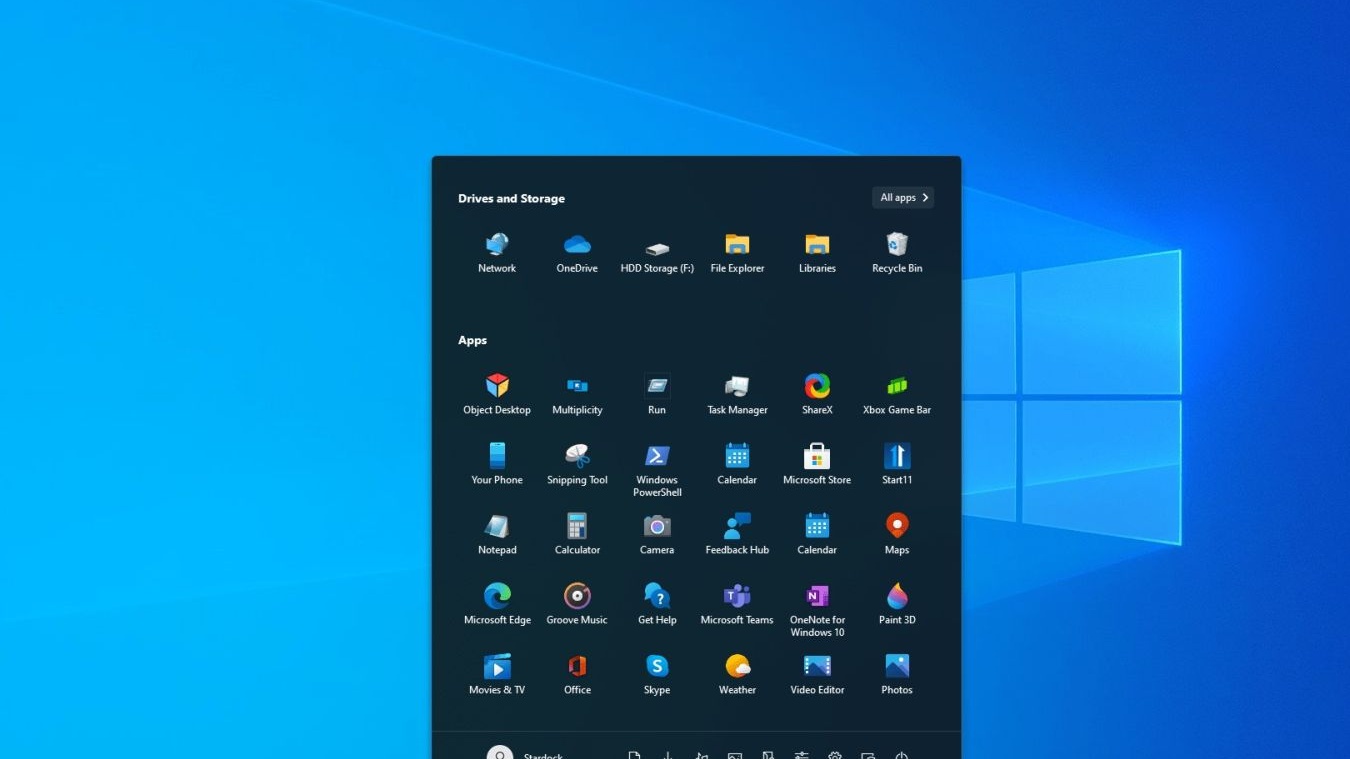Open Skype
Image resolution: width=1350 pixels, height=759 pixels.
(x=657, y=674)
